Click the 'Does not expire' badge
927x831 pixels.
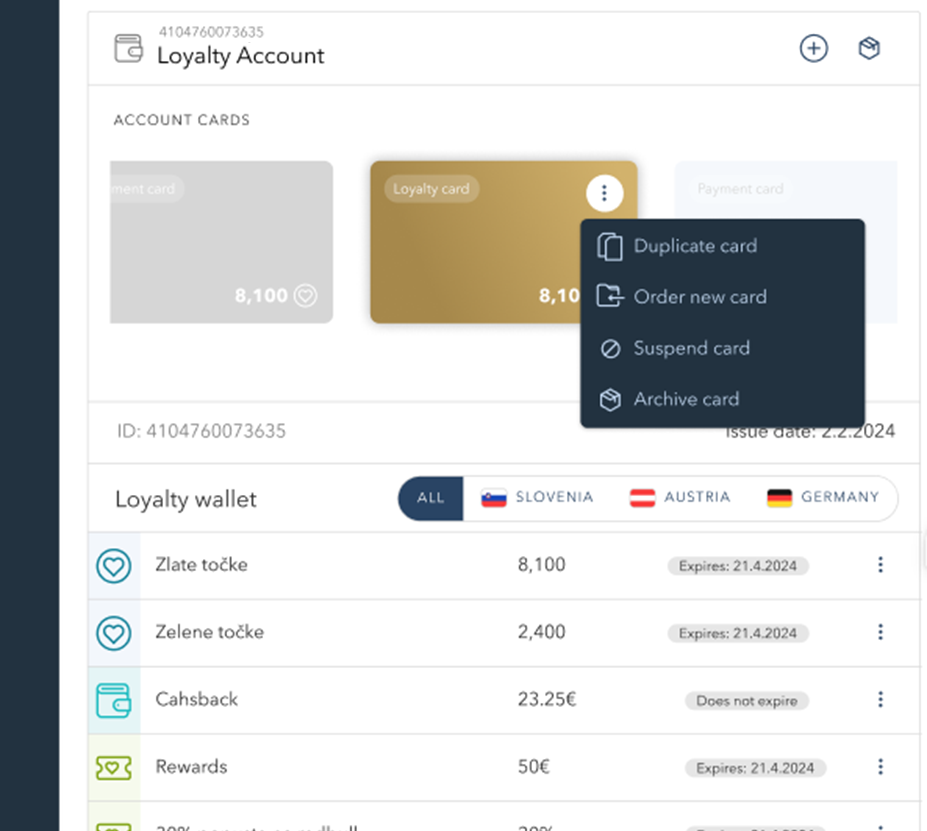point(747,701)
